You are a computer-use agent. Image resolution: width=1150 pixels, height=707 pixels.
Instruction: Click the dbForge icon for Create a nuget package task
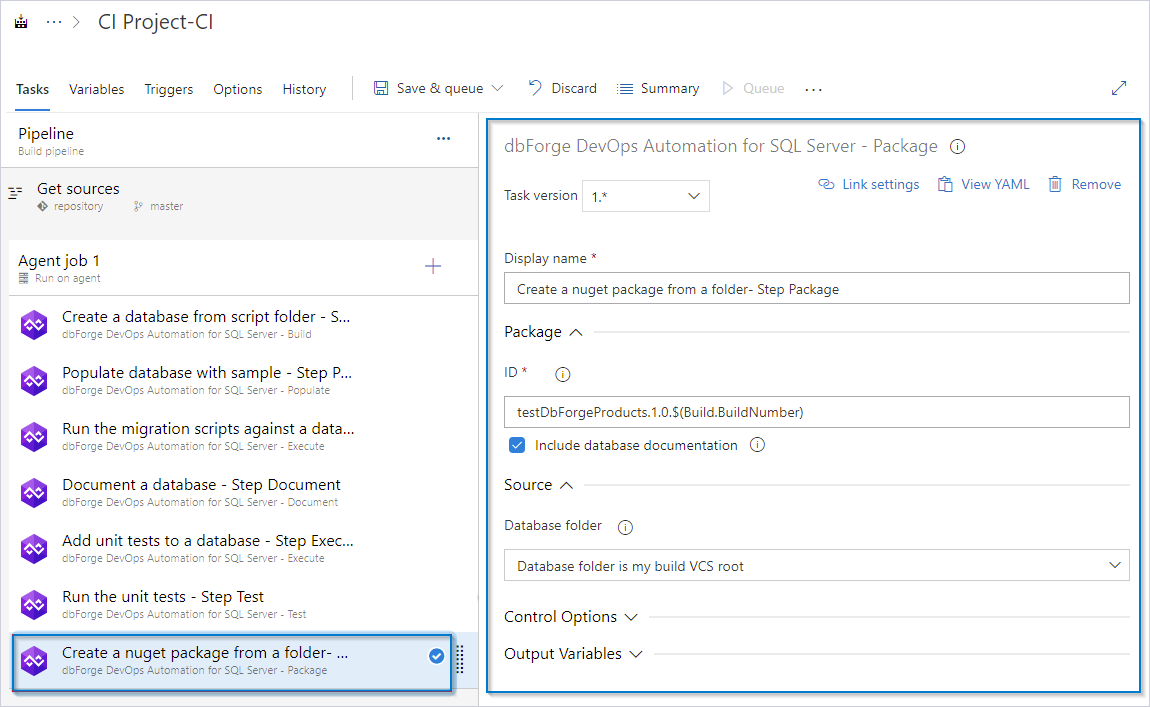34,661
